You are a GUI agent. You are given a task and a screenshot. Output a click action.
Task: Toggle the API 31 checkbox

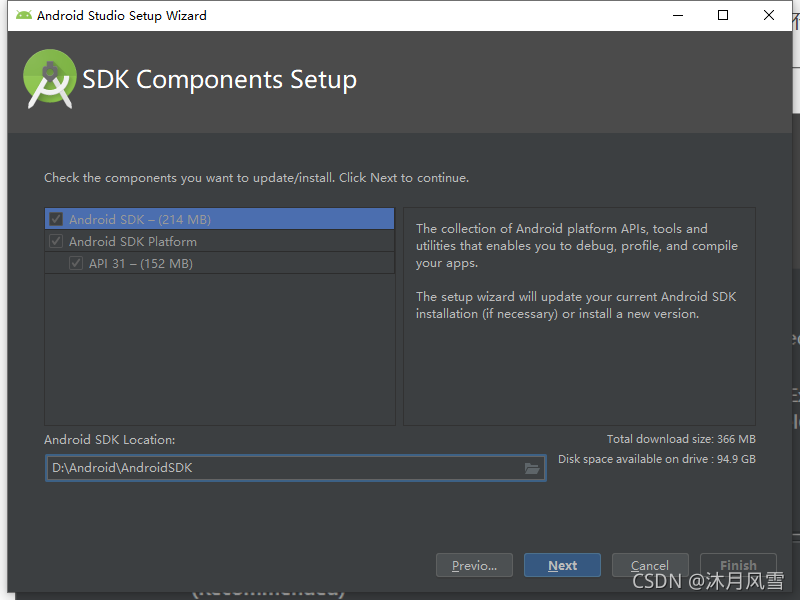pos(76,263)
